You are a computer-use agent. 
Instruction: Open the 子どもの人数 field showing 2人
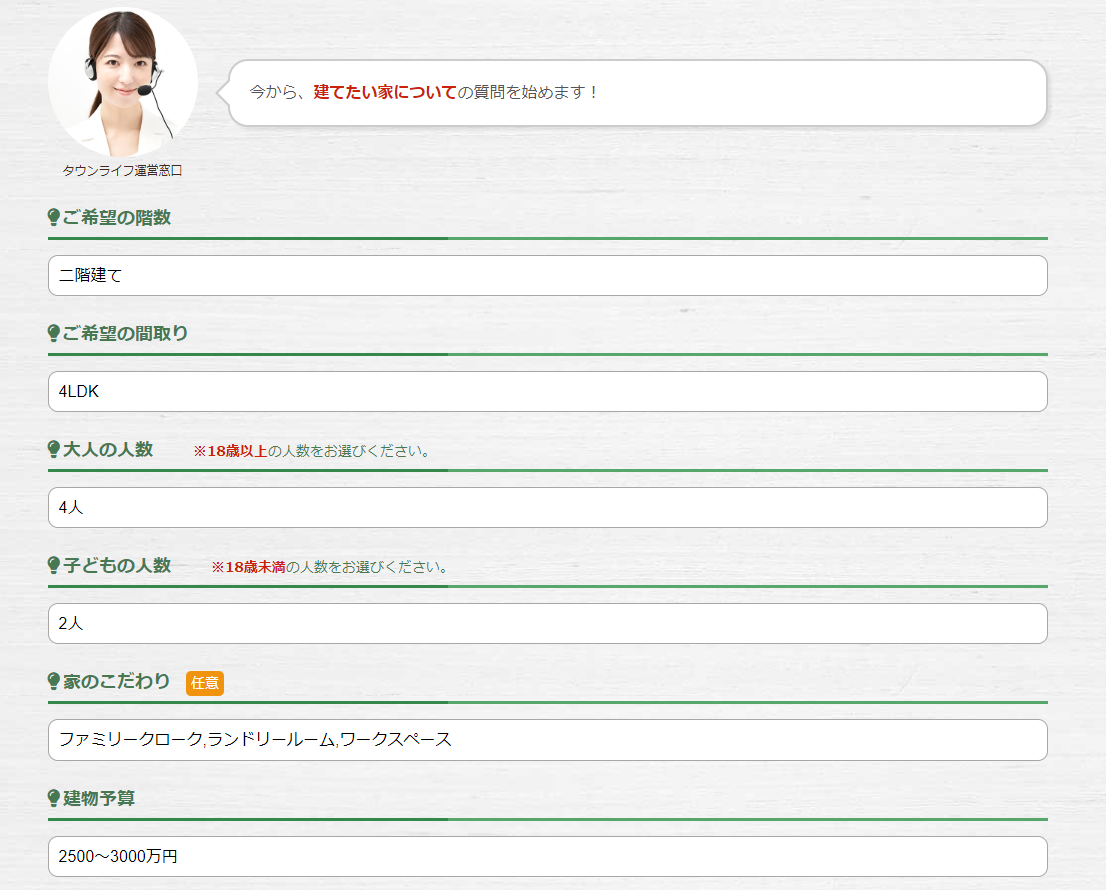click(547, 623)
